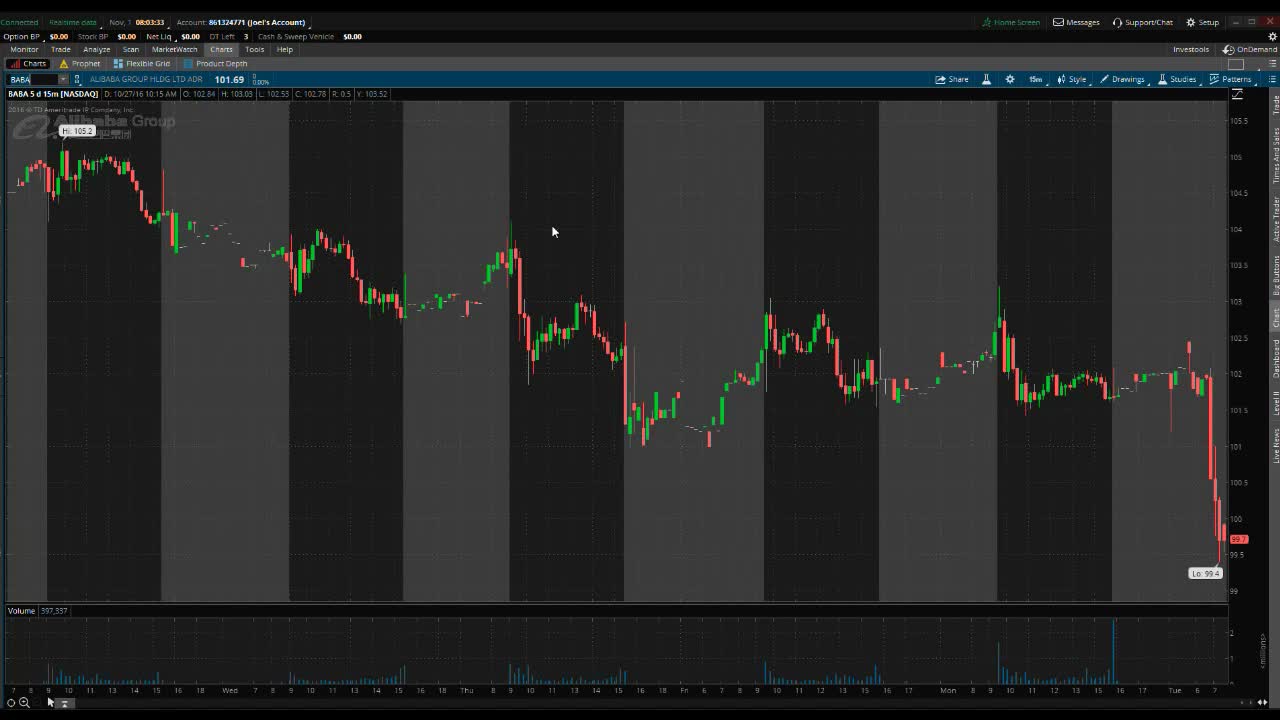This screenshot has height=720, width=1280.
Task: Click the pointer cursor tool icon
Action: [x=50, y=703]
